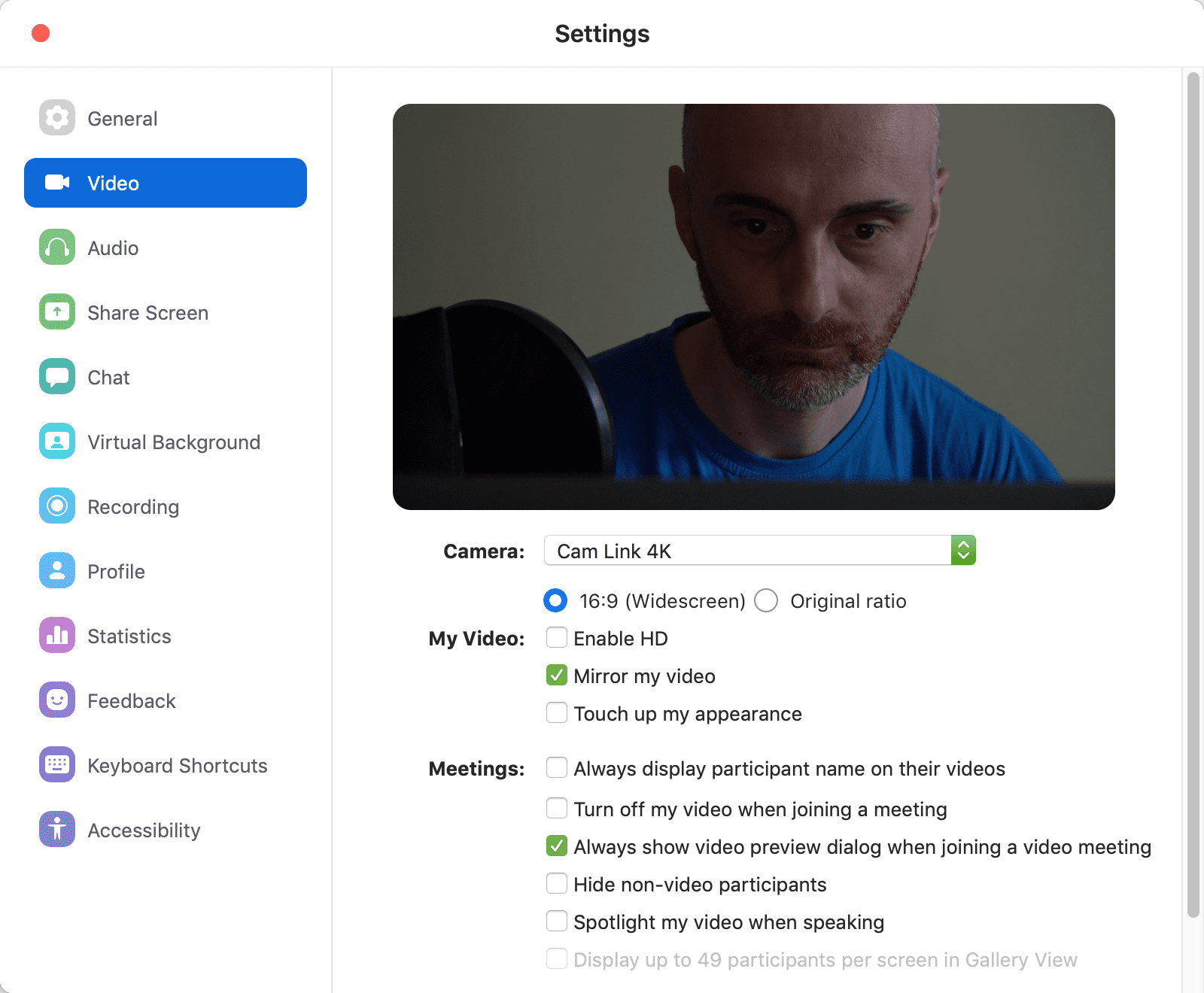Go to Audio settings label
This screenshot has height=993, width=1204.
pyautogui.click(x=113, y=248)
